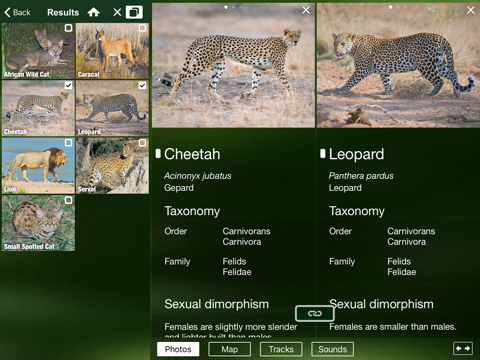480x360 pixels.
Task: Close the Cheetah panel
Action: click(306, 10)
